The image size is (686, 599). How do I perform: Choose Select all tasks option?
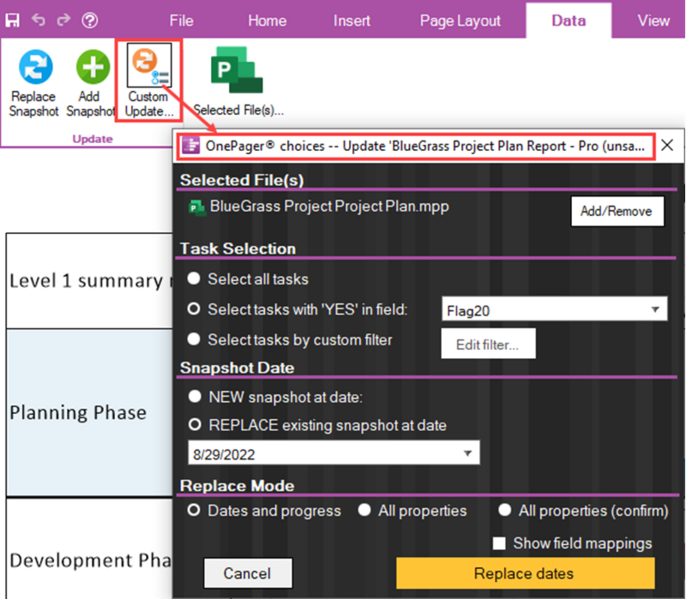(x=194, y=279)
